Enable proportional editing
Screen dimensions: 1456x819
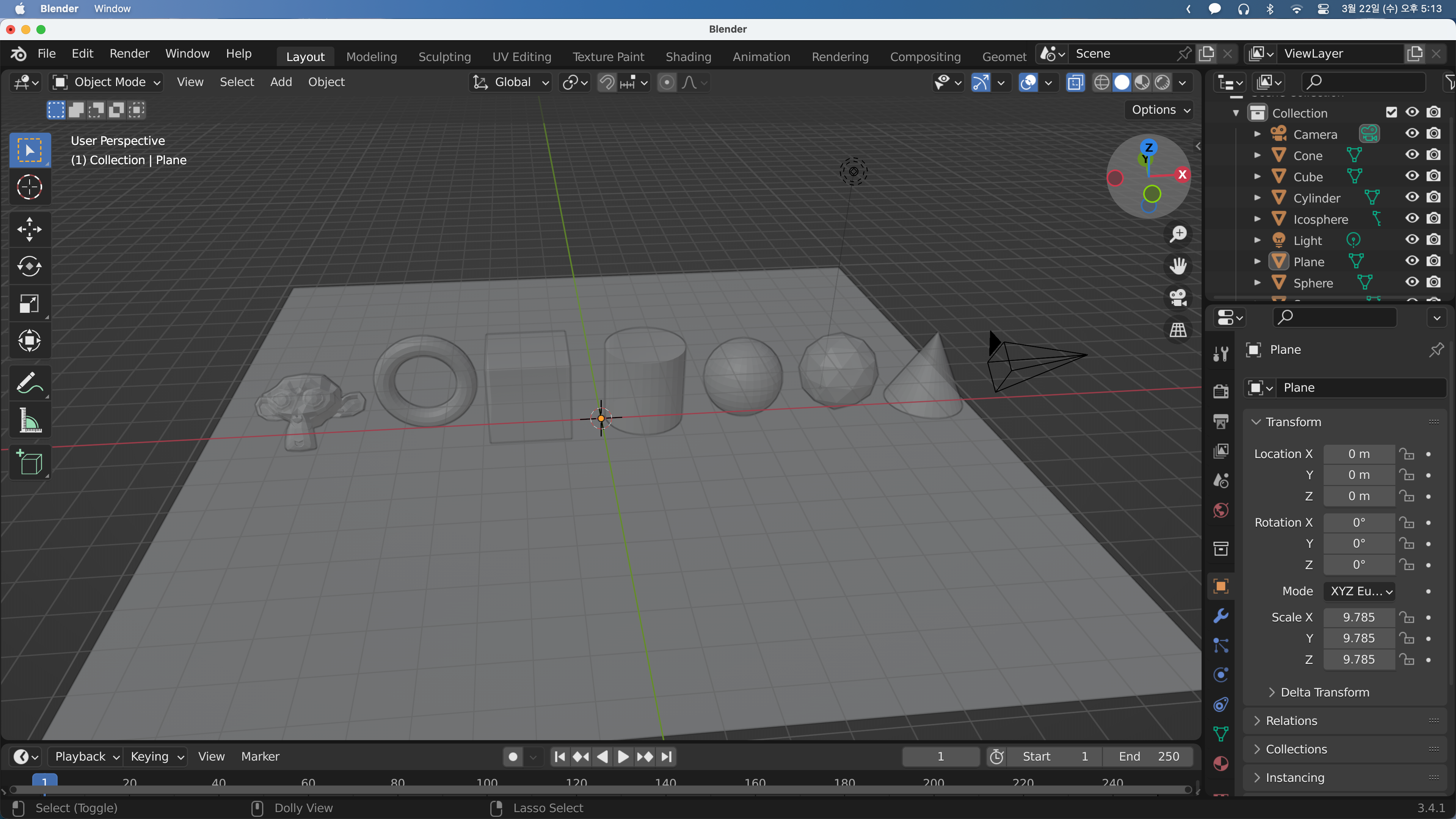pyautogui.click(x=667, y=83)
